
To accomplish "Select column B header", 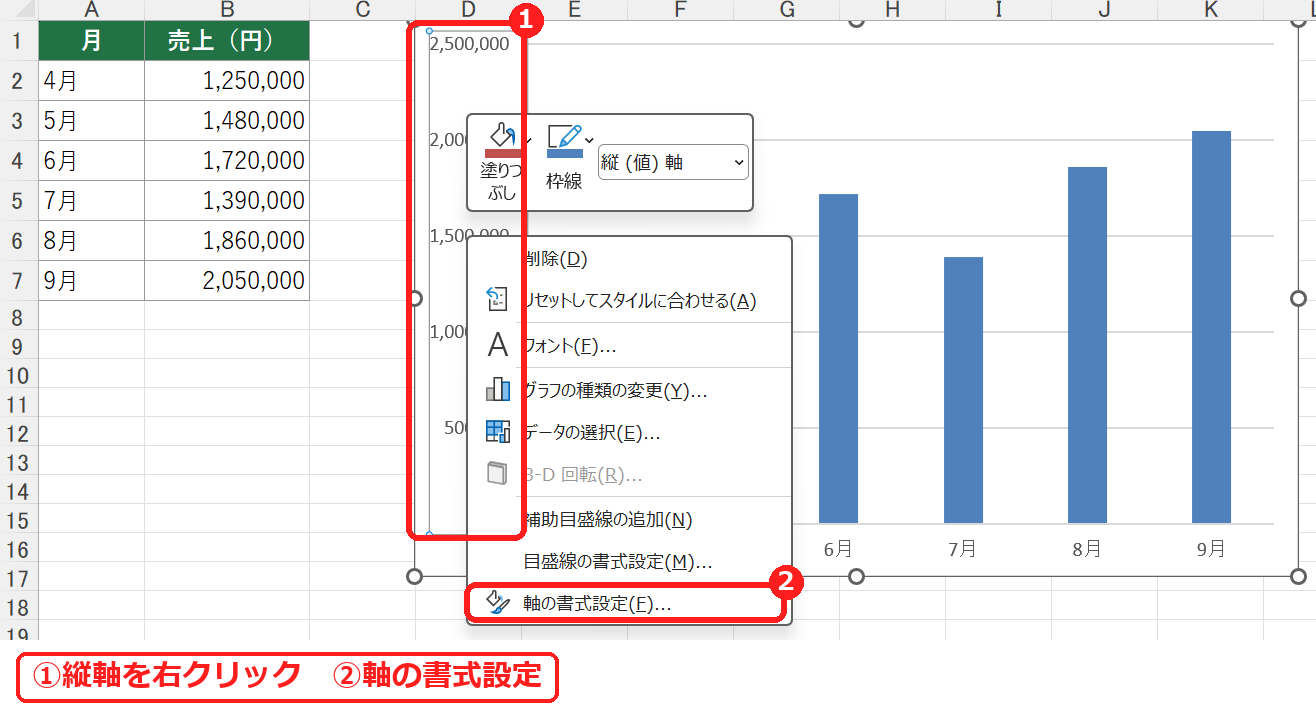I will [x=227, y=10].
